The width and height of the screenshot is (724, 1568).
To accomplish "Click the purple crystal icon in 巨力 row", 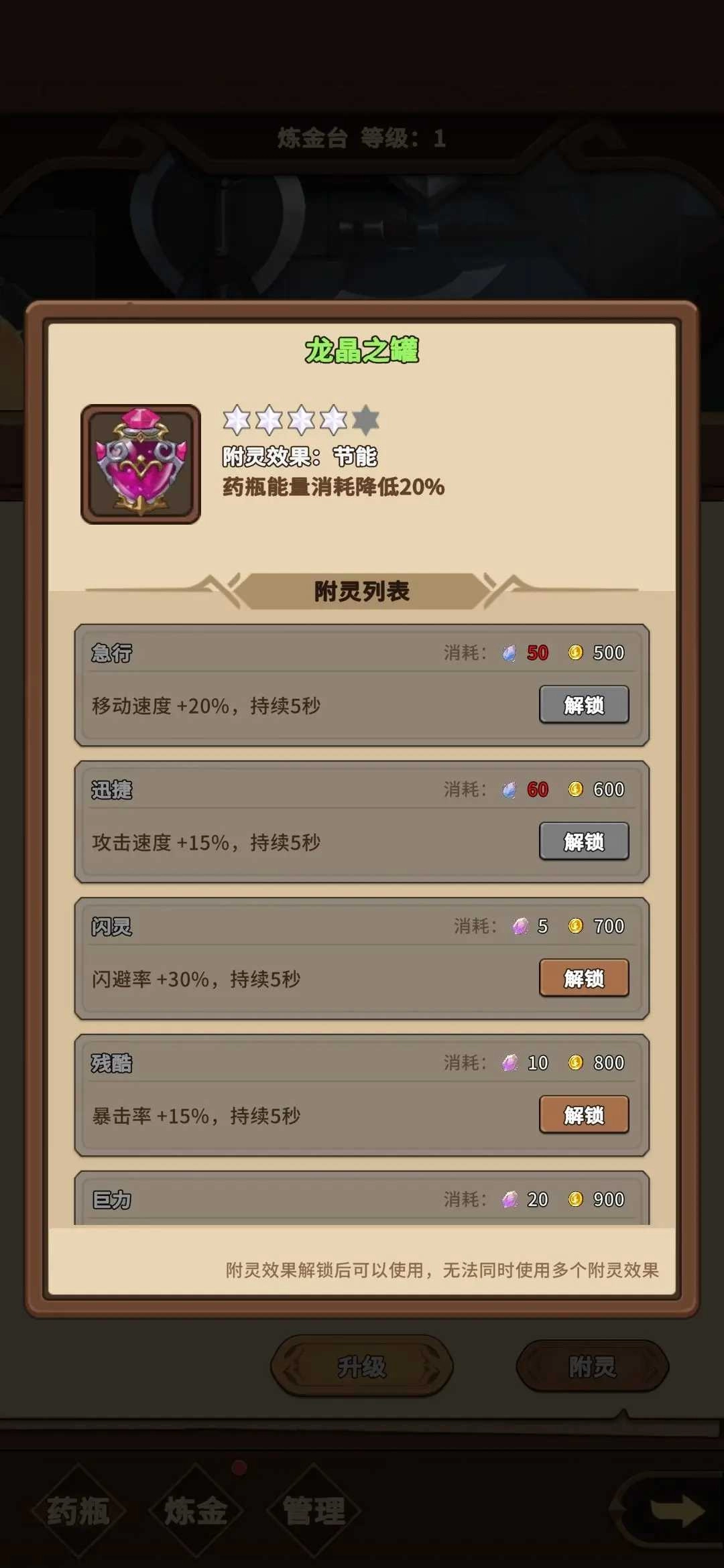I will pos(510,1199).
